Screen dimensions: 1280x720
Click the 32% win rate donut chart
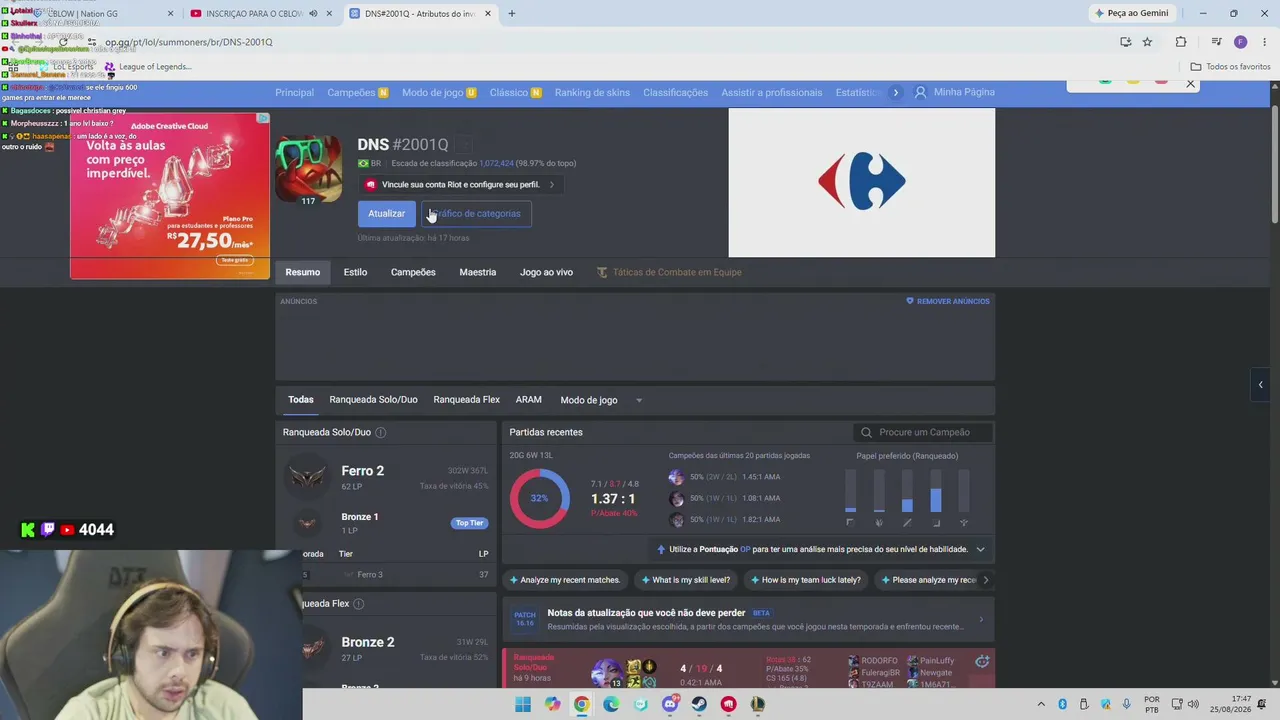click(539, 498)
